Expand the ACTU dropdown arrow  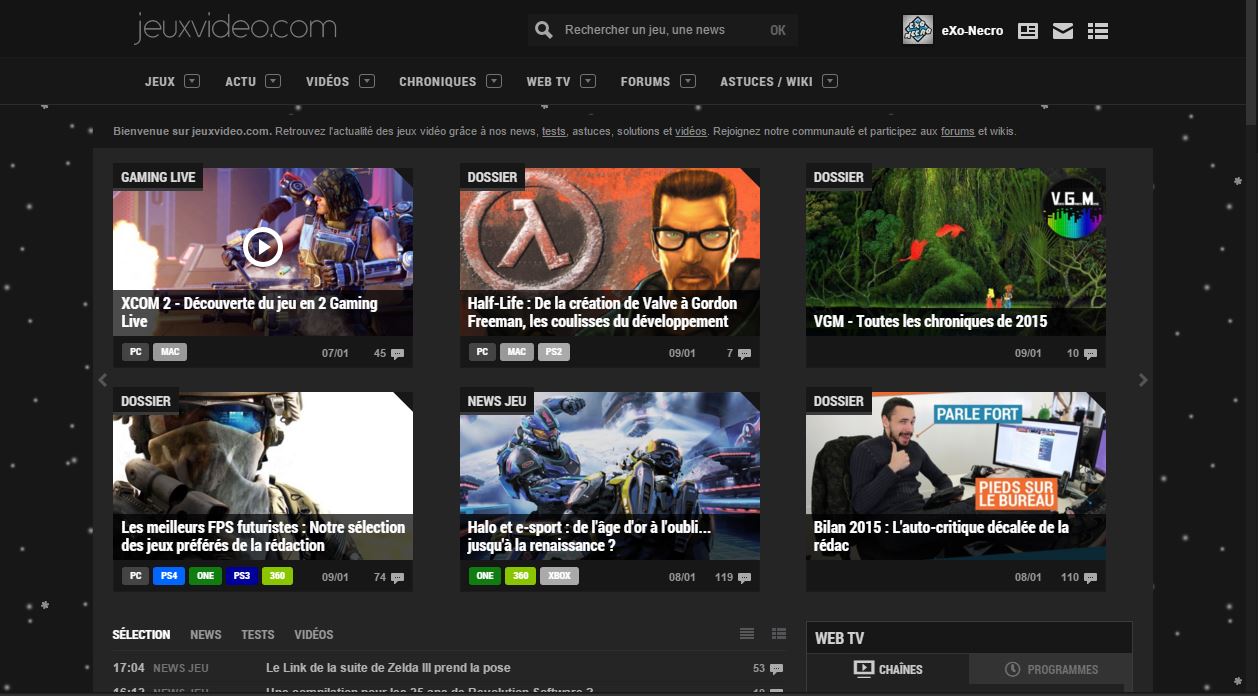[x=273, y=81]
